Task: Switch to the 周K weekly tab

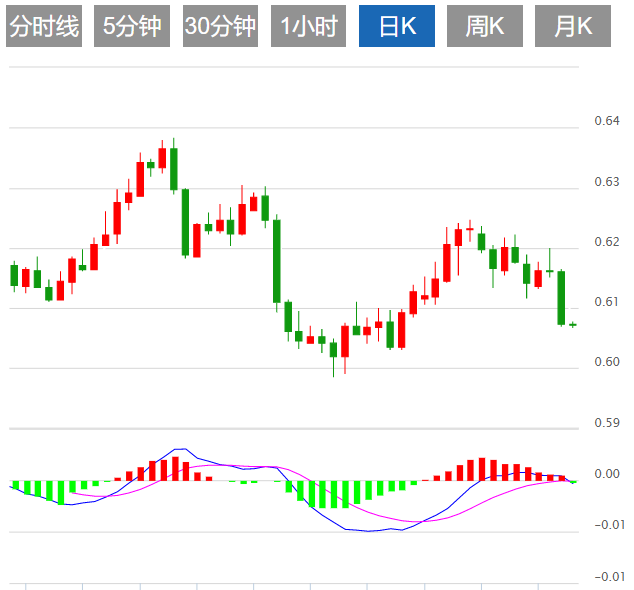Action: 485,26
